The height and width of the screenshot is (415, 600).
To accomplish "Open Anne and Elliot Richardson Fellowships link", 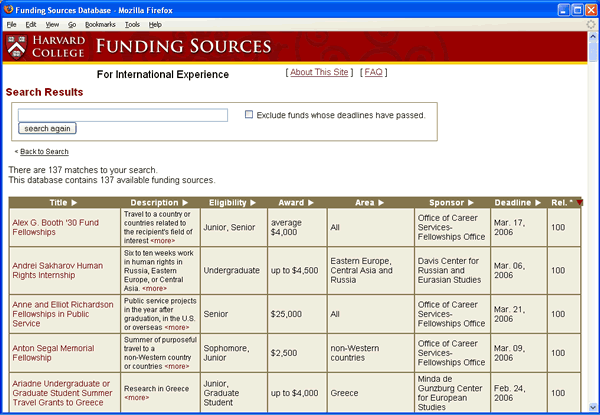I will 63,314.
